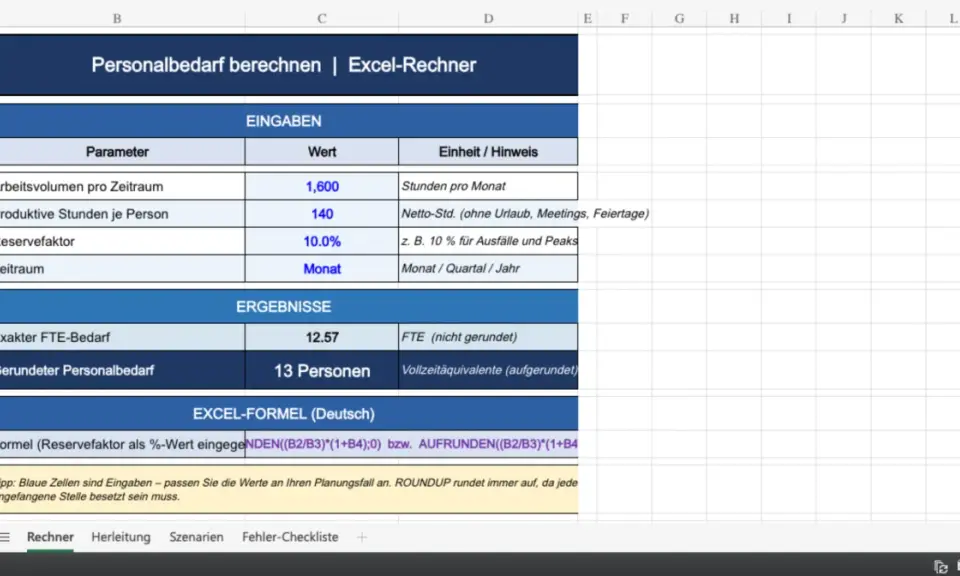960x576 pixels.
Task: Click the 'Vollzeitäquivalente (aufgerundet)' cell
Action: pyautogui.click(x=488, y=370)
